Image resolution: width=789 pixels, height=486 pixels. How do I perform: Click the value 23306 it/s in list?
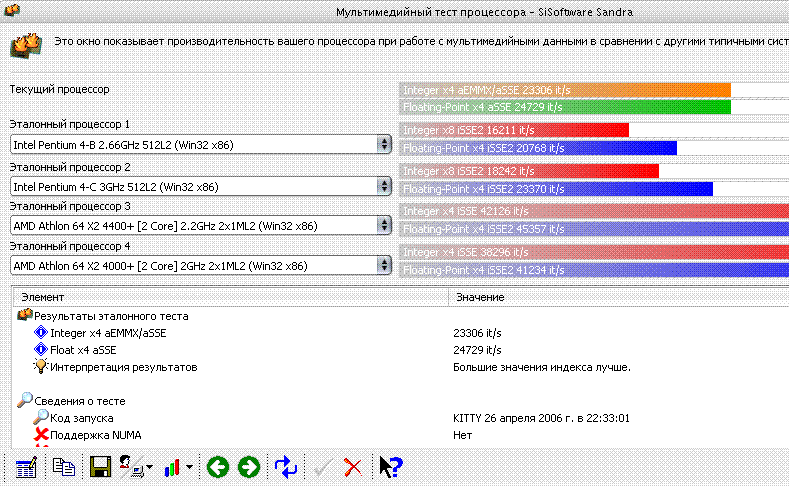coord(477,333)
